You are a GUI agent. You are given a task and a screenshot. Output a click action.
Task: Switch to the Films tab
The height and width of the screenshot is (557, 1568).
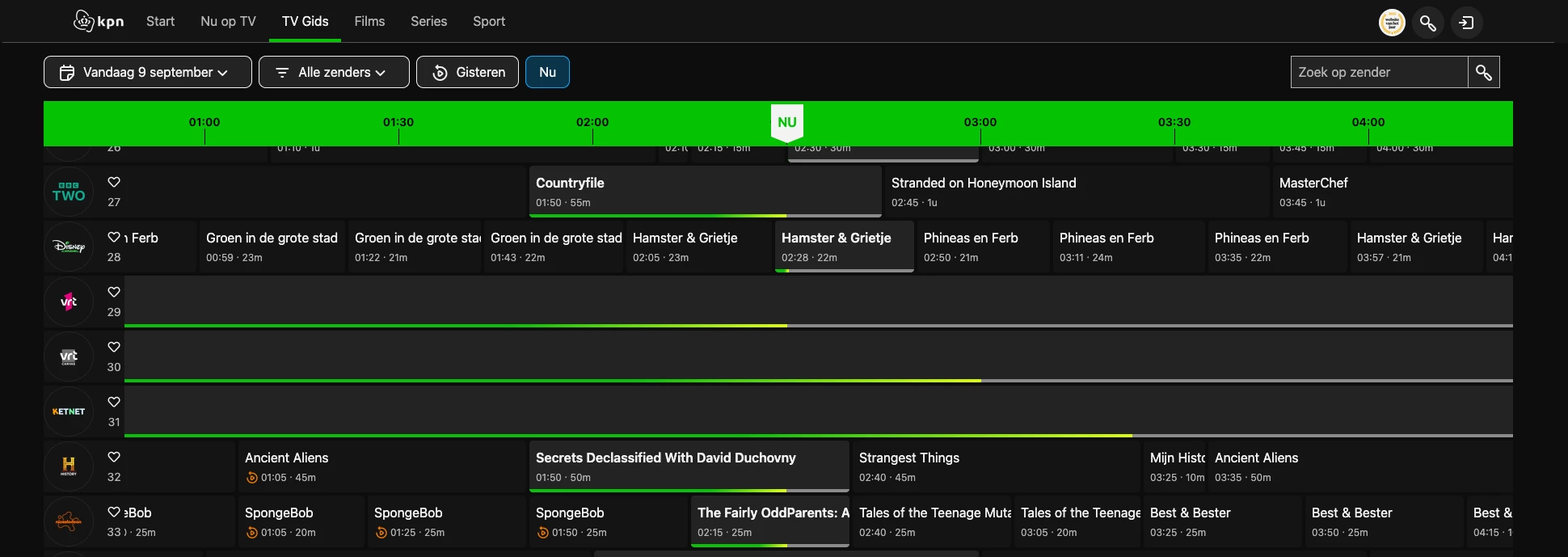pos(369,22)
